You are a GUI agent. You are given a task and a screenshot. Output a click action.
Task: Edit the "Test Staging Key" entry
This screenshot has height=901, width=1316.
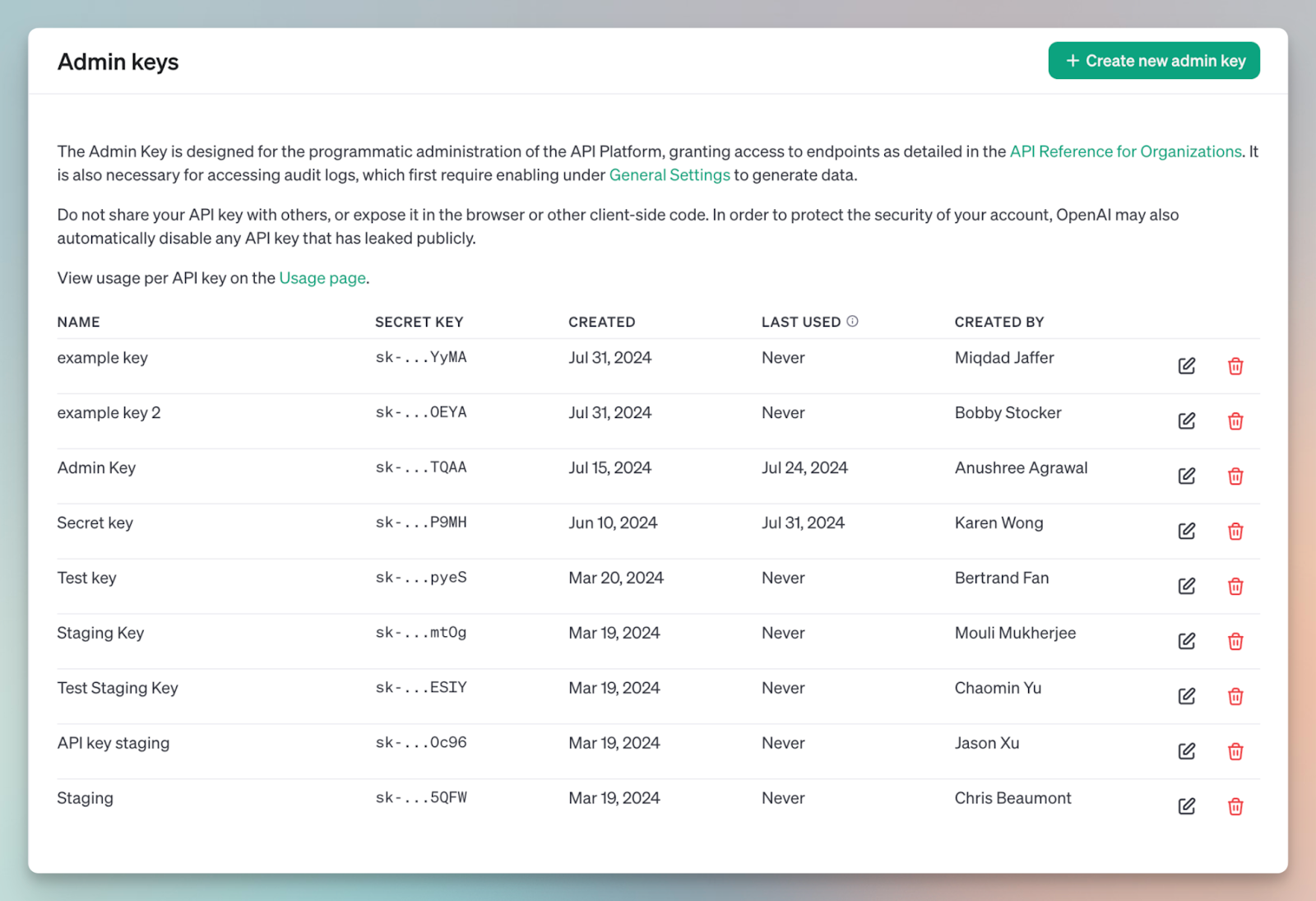point(1186,696)
